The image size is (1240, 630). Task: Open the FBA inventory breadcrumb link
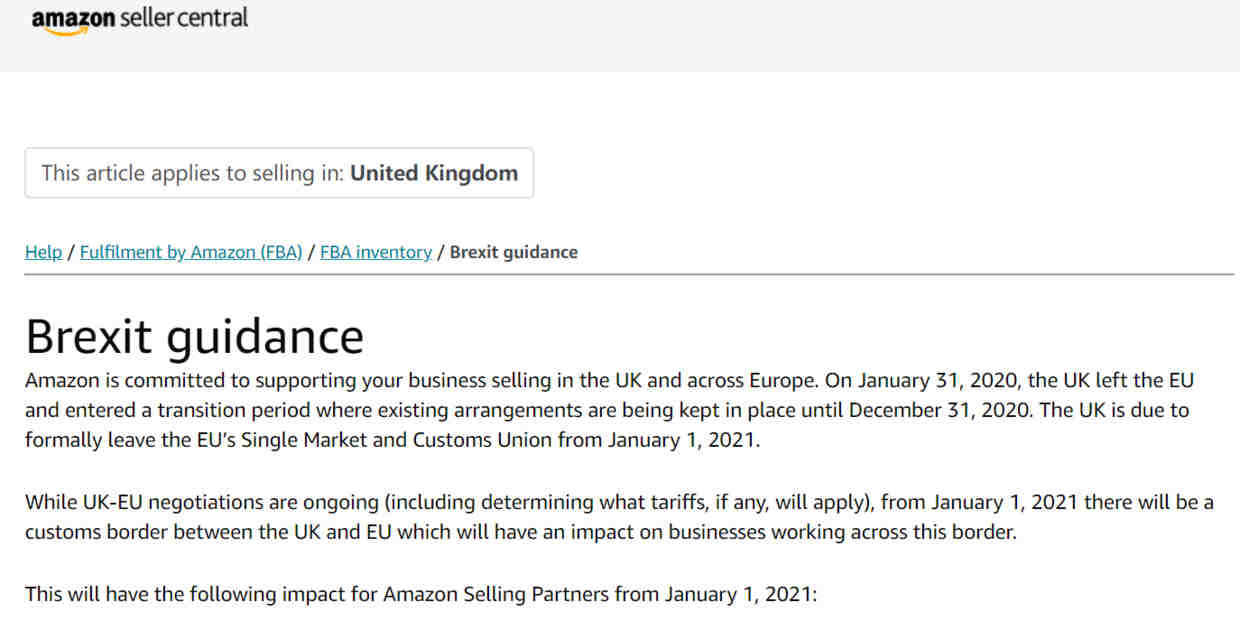376,252
